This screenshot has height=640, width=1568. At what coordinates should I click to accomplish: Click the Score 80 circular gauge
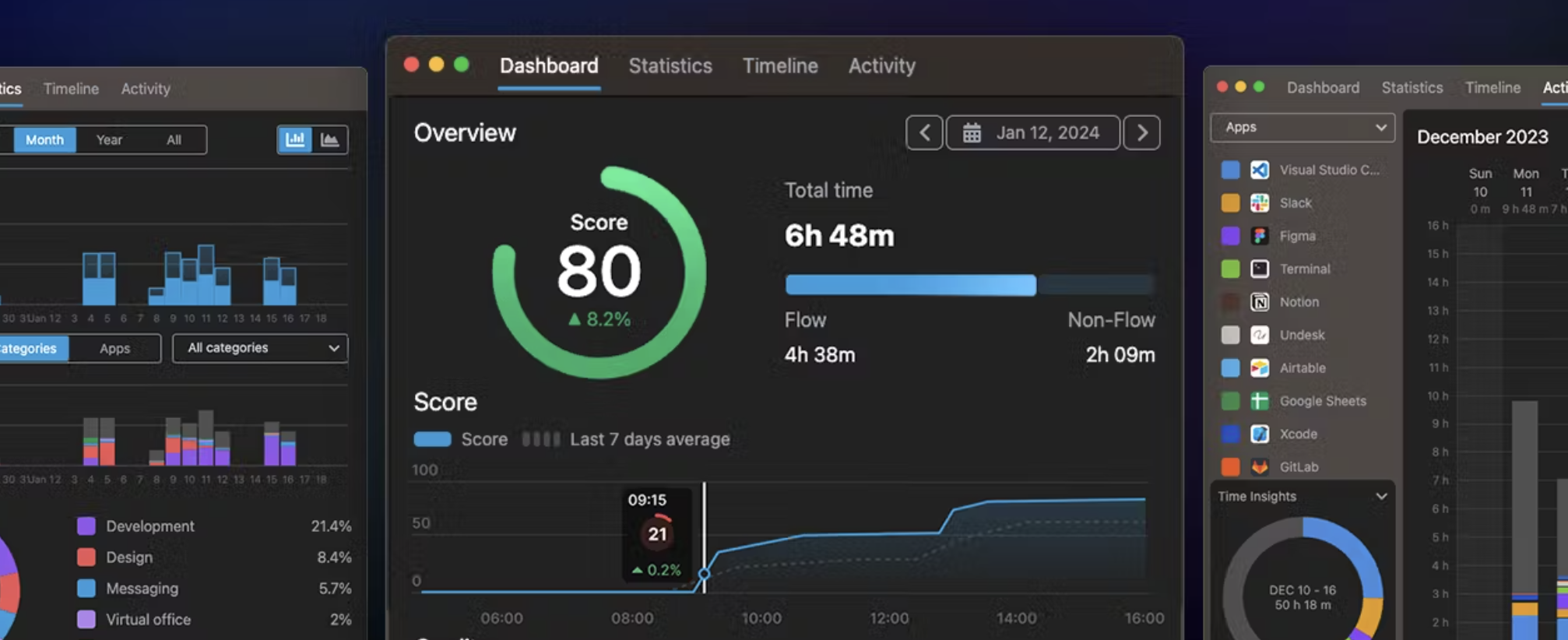tap(599, 272)
